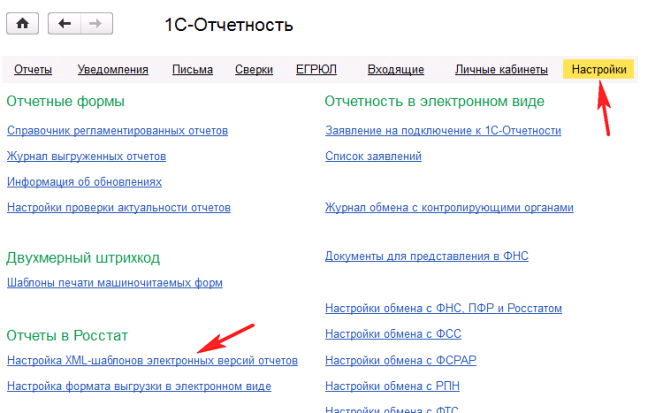Select the highlighted Настройки tab
The height and width of the screenshot is (413, 645).
[599, 70]
